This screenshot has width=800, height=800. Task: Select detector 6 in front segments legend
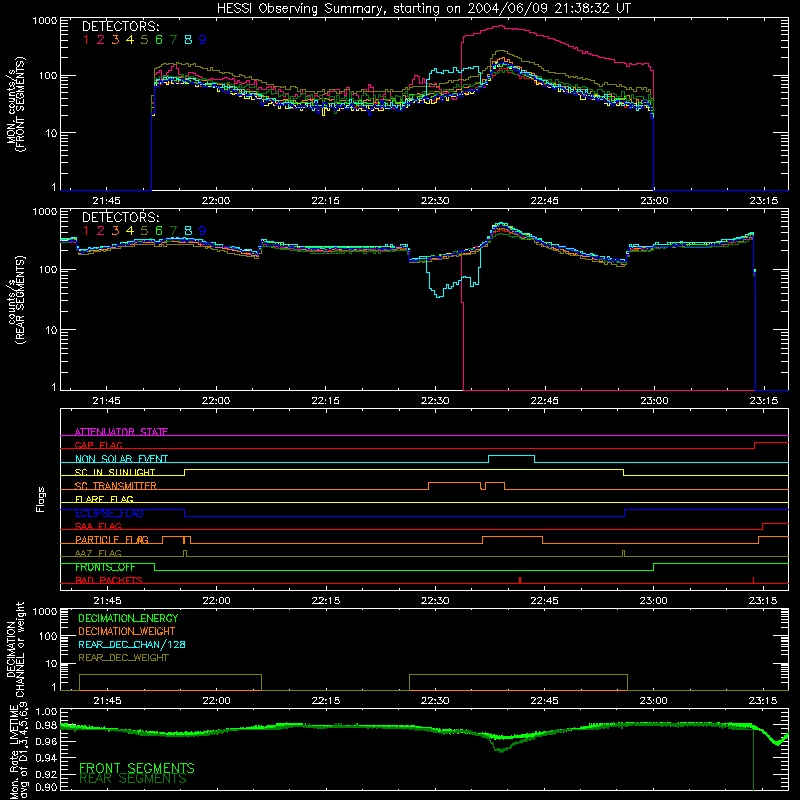point(159,40)
